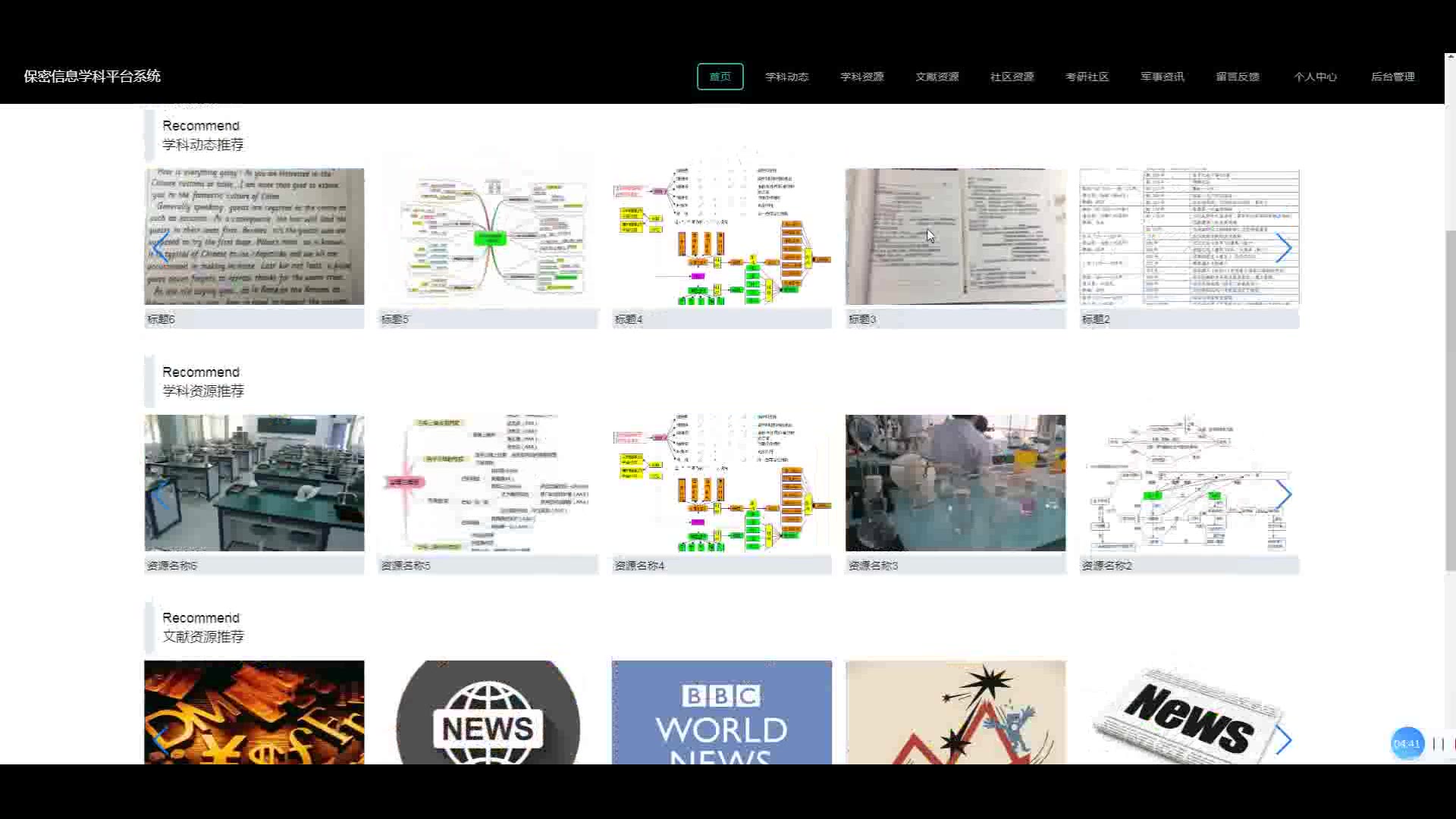
Task: Click the pause icon beside the timer
Action: click(x=1438, y=744)
